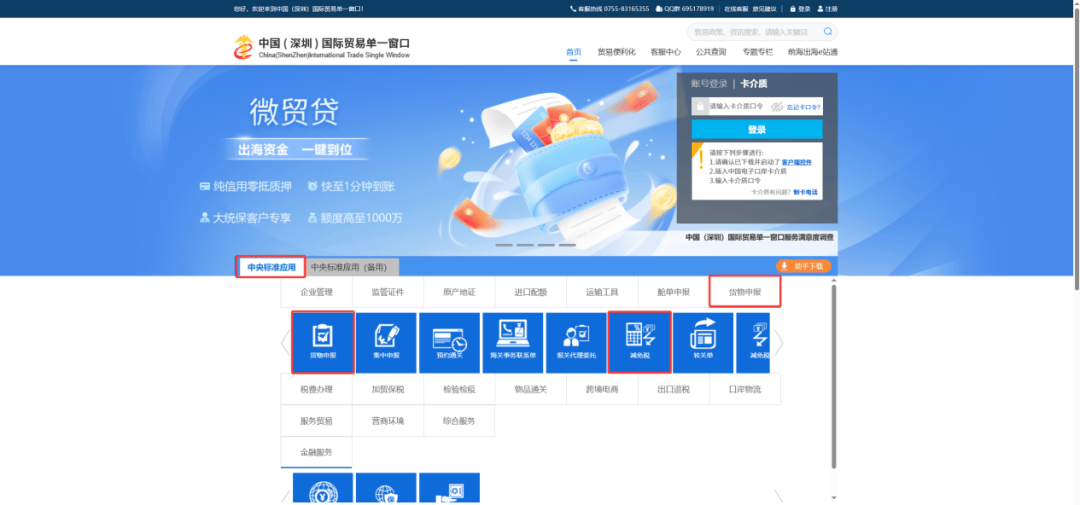
Task: Select 检验检疫 category
Action: pos(459,389)
